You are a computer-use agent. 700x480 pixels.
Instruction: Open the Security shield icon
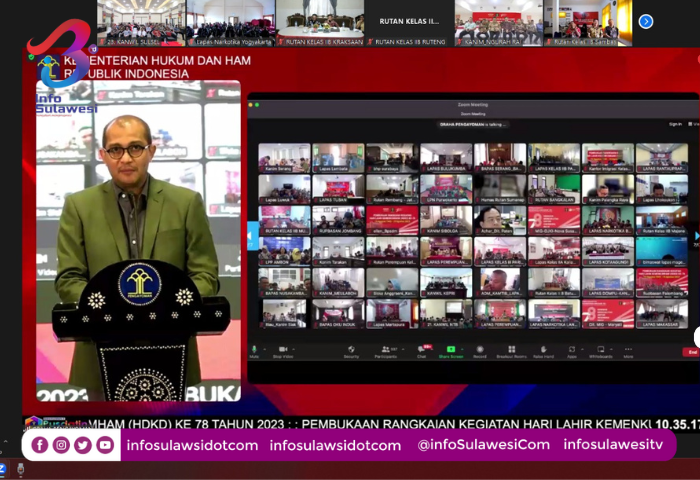pos(351,350)
